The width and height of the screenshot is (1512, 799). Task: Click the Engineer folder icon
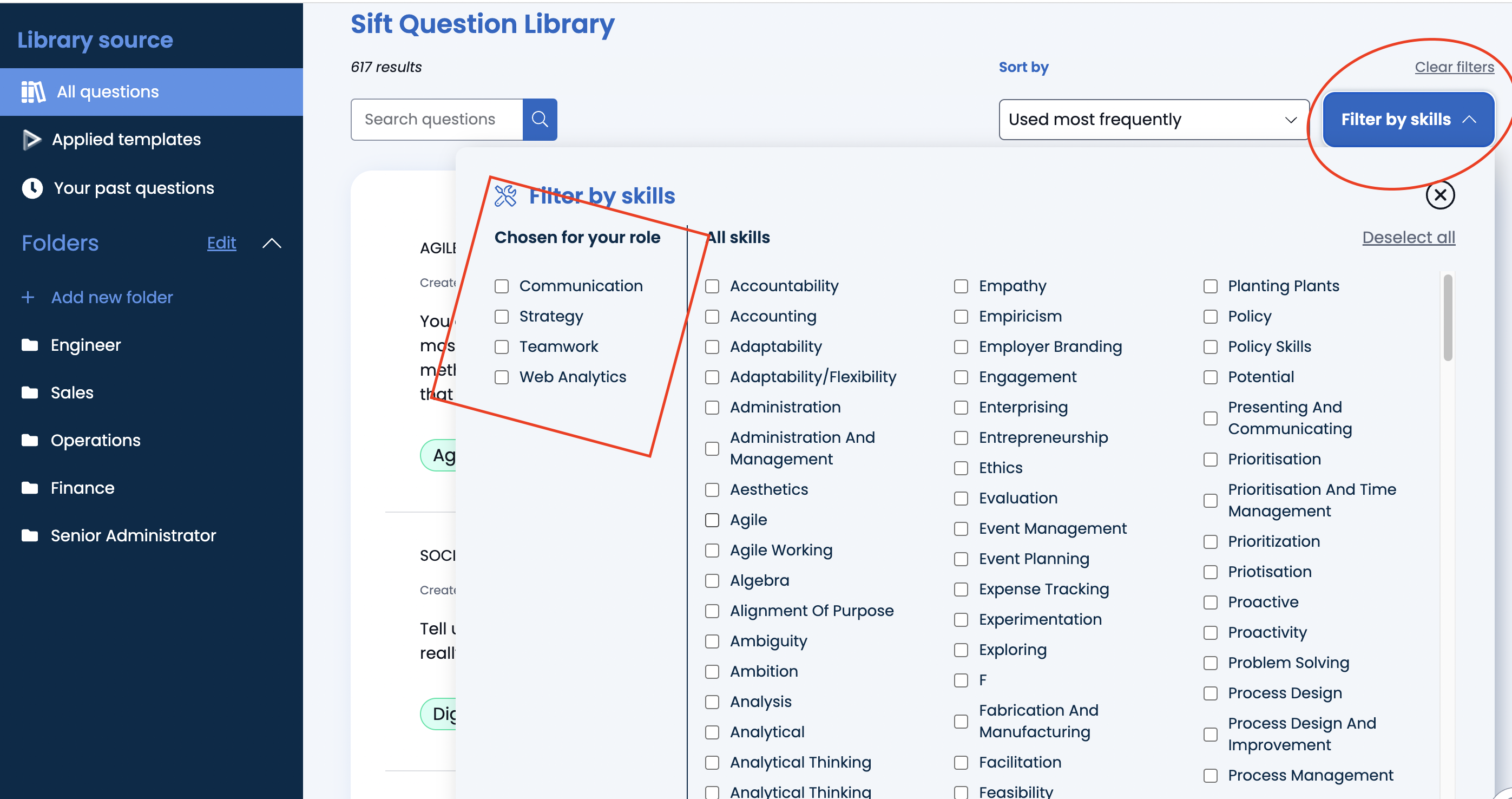click(x=30, y=345)
